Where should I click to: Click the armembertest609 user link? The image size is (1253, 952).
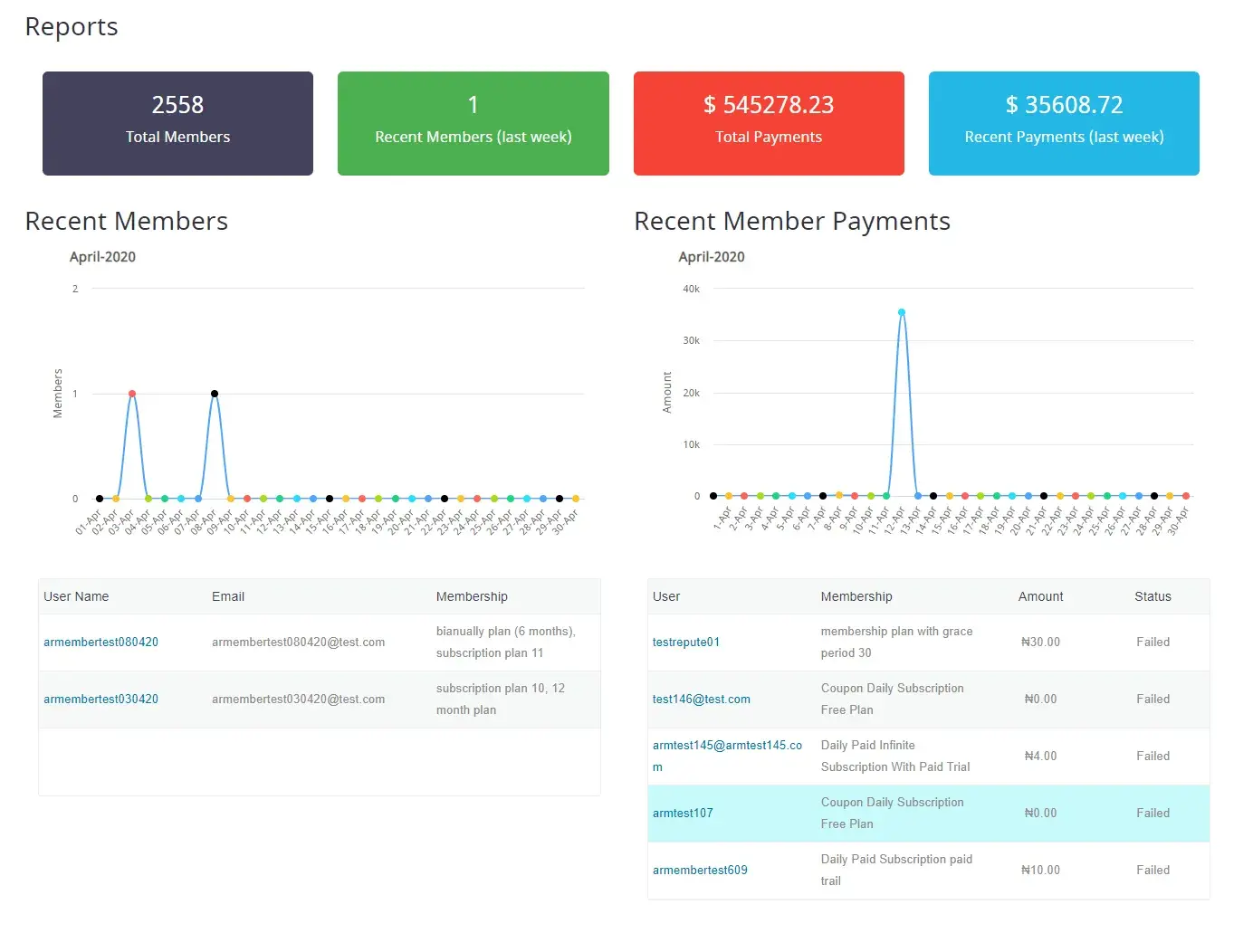(x=700, y=871)
